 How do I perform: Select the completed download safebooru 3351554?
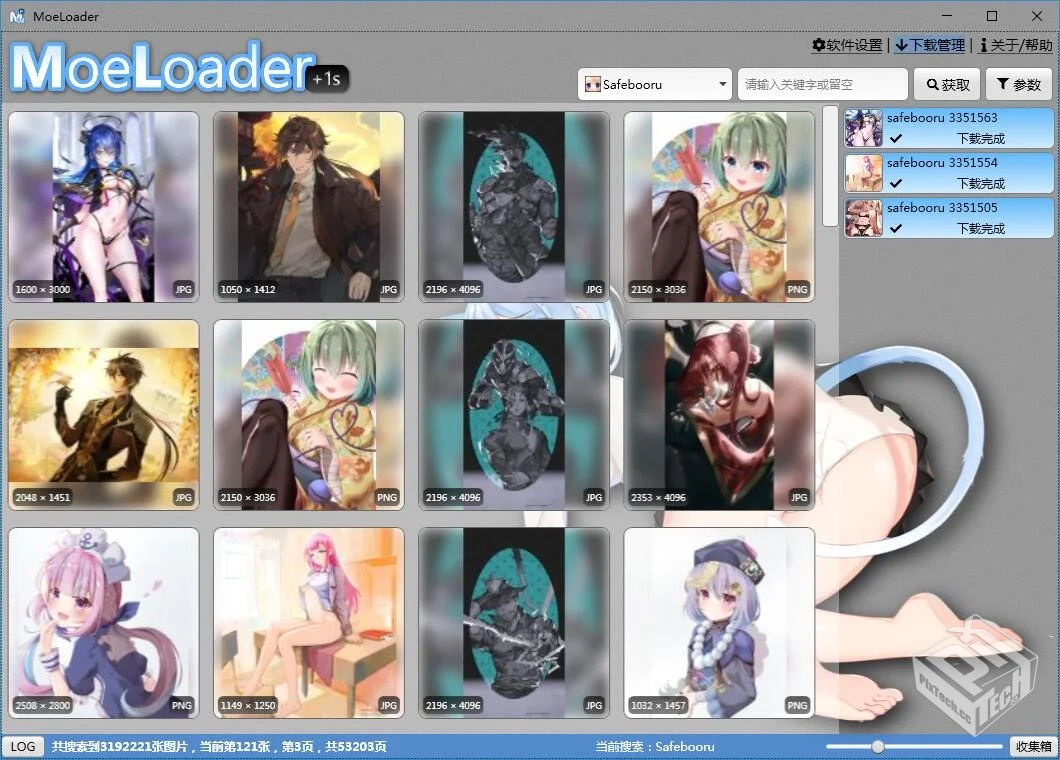coord(945,172)
